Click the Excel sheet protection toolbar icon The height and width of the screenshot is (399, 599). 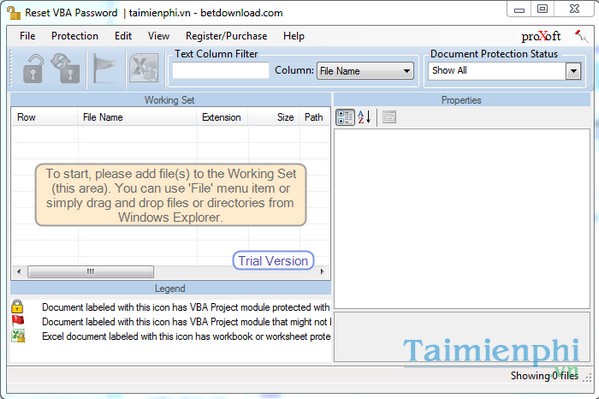pyautogui.click(x=144, y=68)
